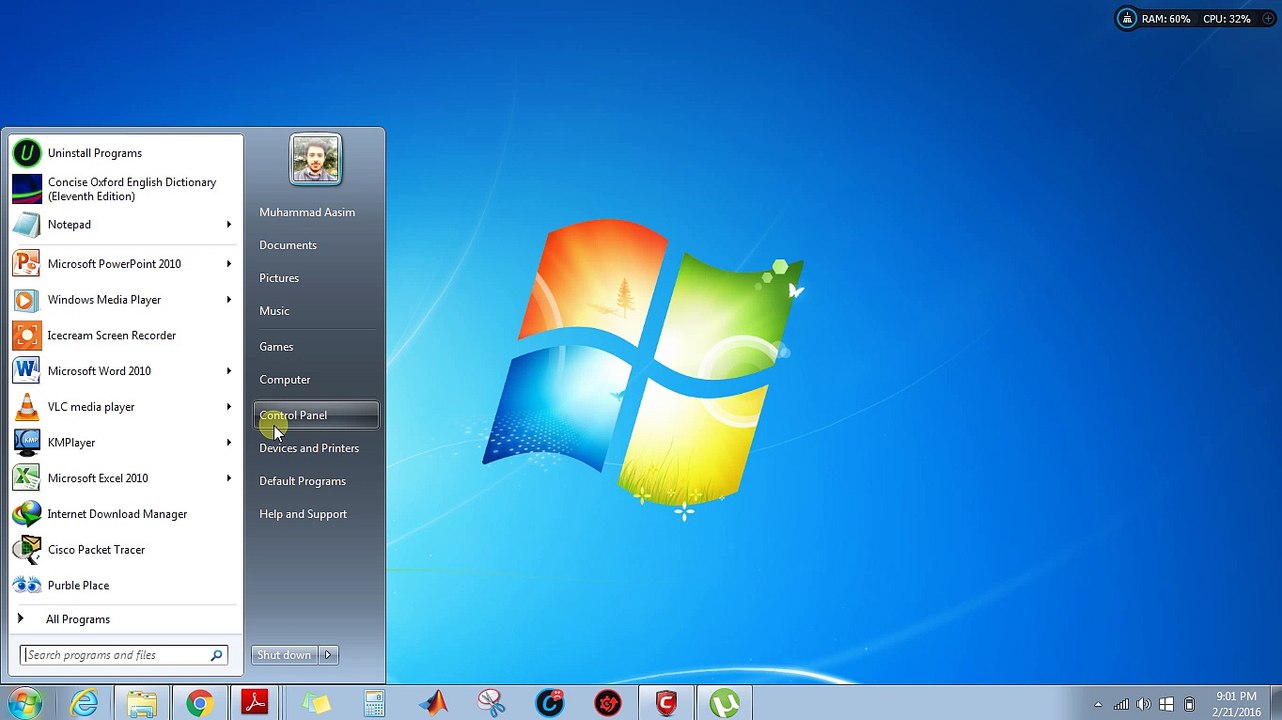
Task: Open shutdown options arrow menu
Action: 327,655
